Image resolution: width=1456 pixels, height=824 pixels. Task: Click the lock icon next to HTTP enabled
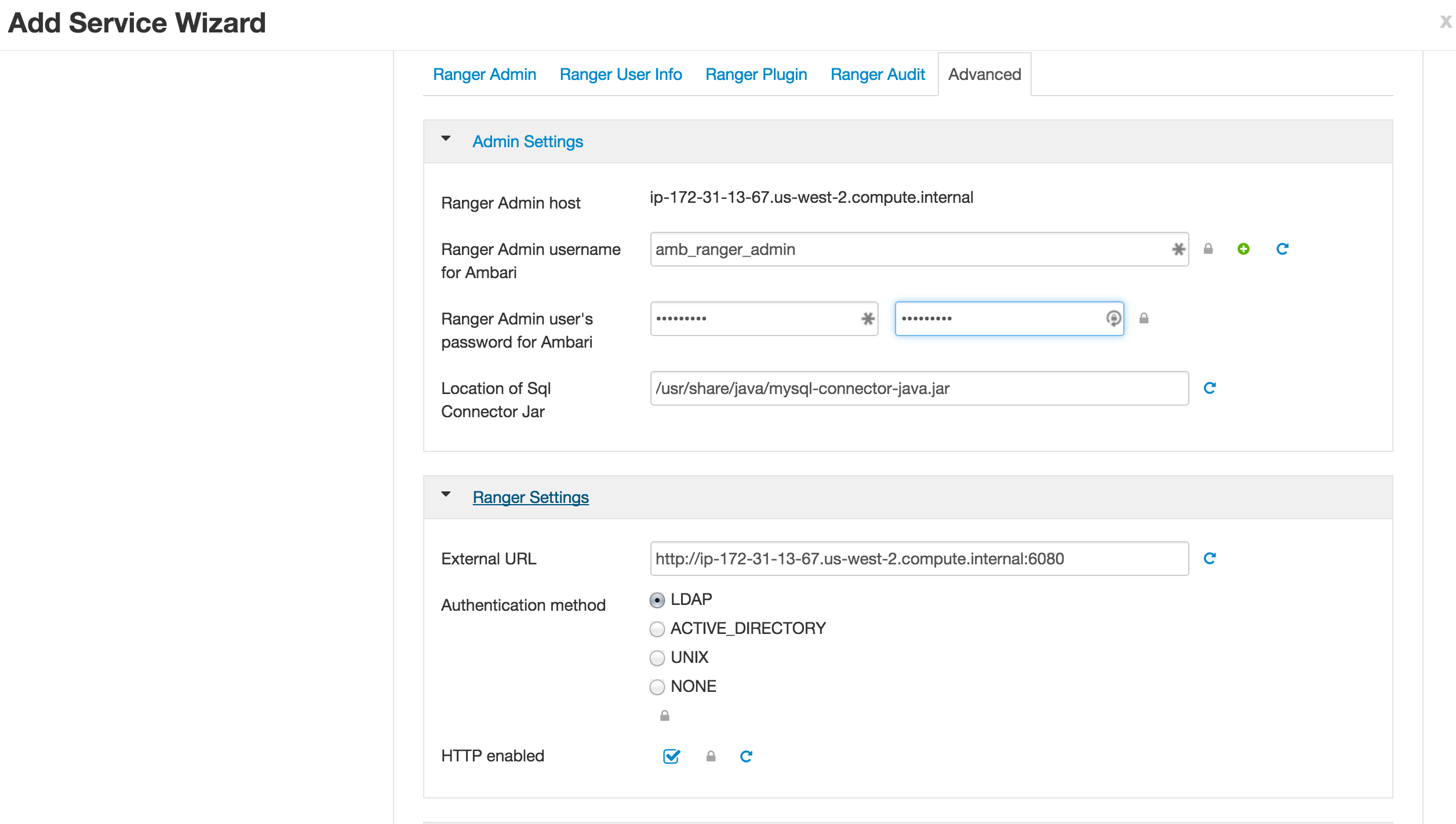pyautogui.click(x=711, y=756)
